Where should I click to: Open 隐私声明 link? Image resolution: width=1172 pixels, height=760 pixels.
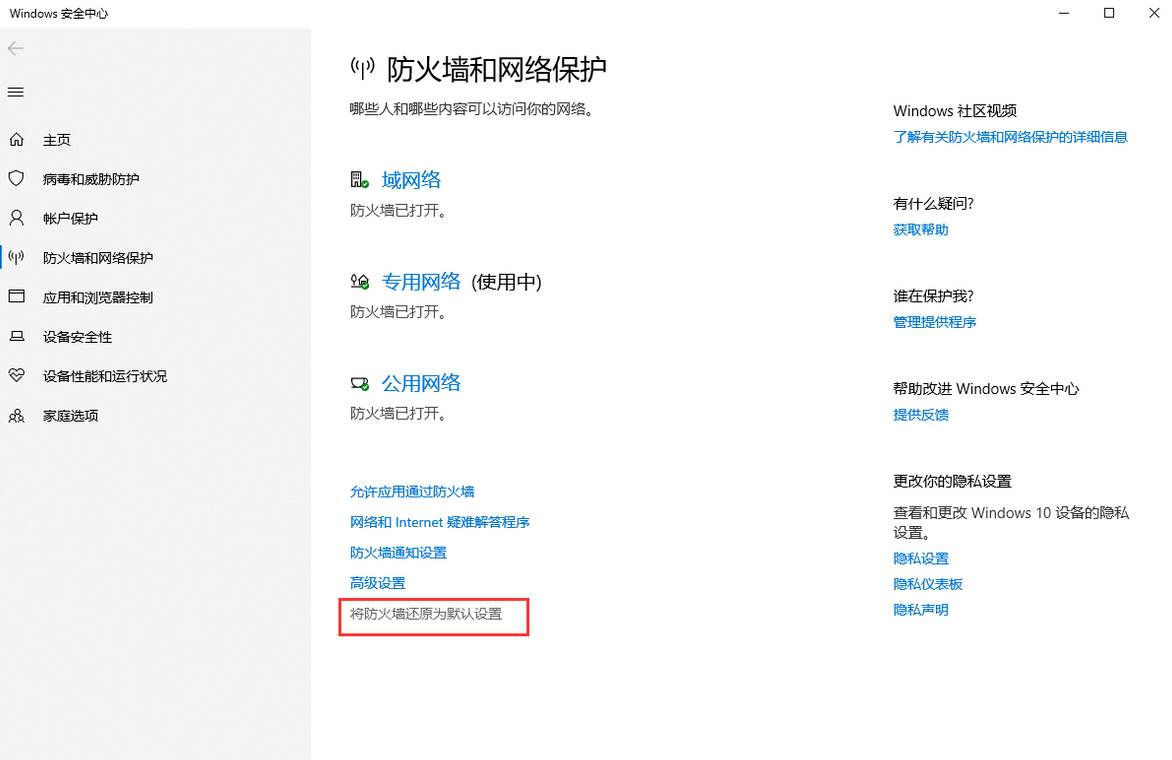pos(921,610)
